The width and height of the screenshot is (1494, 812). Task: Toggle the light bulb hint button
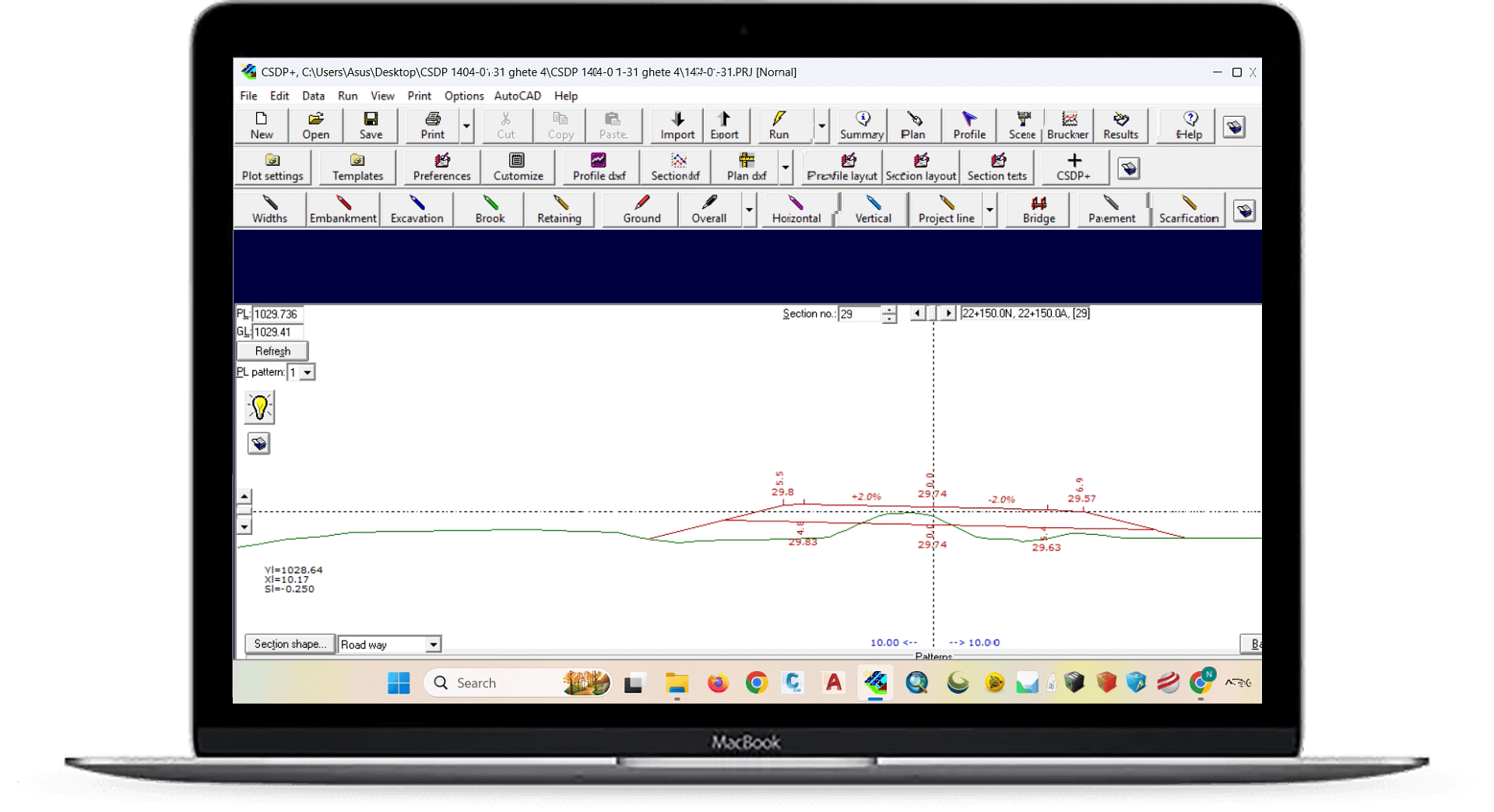pyautogui.click(x=259, y=407)
